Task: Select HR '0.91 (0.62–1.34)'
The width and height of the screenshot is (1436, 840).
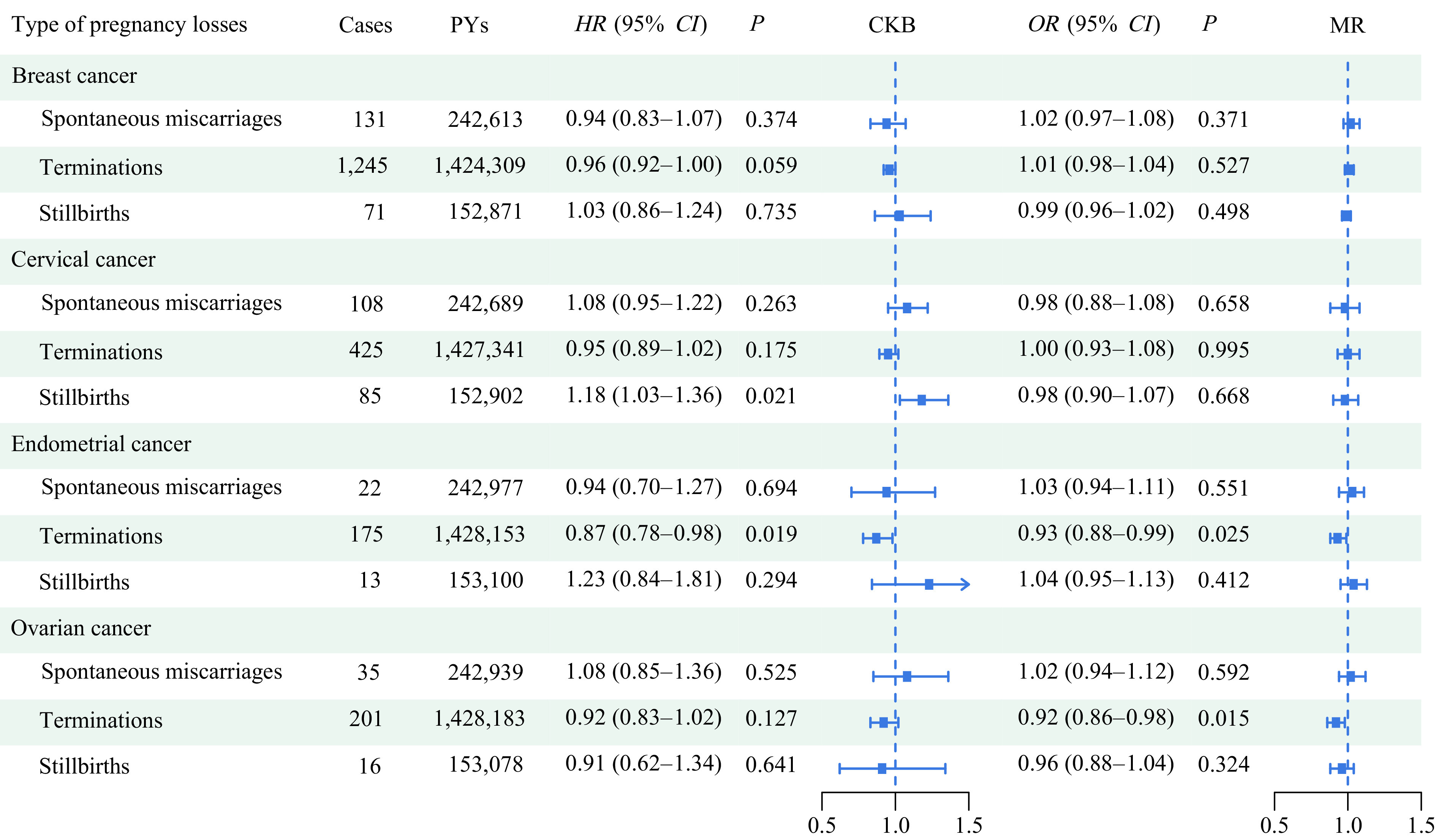Action: pos(644,764)
